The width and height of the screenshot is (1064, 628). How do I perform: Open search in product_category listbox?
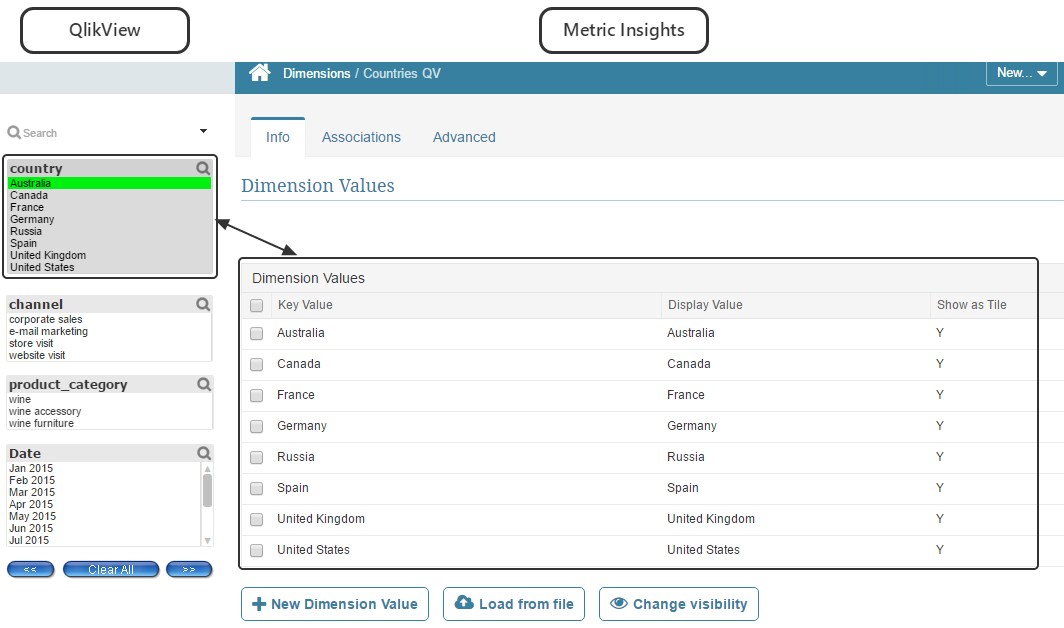[x=204, y=384]
